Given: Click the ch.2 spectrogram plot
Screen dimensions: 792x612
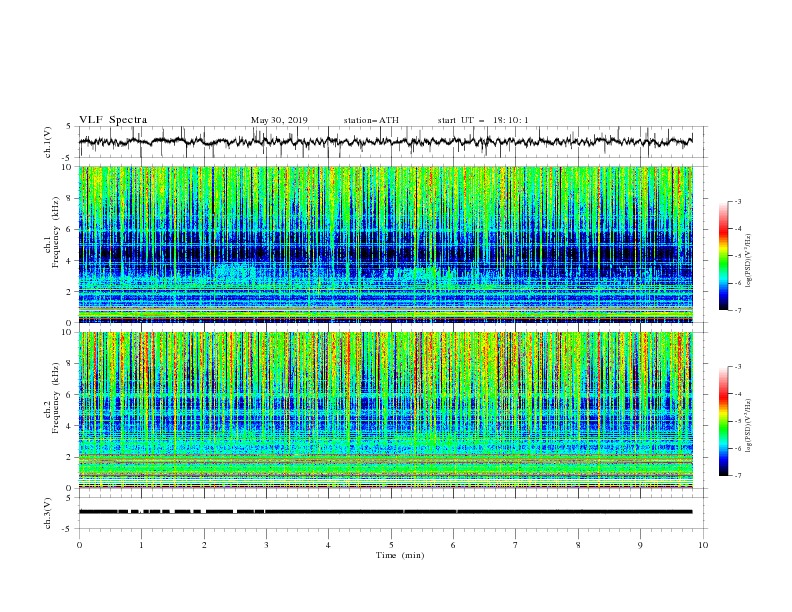Looking at the screenshot, I should [x=386, y=410].
